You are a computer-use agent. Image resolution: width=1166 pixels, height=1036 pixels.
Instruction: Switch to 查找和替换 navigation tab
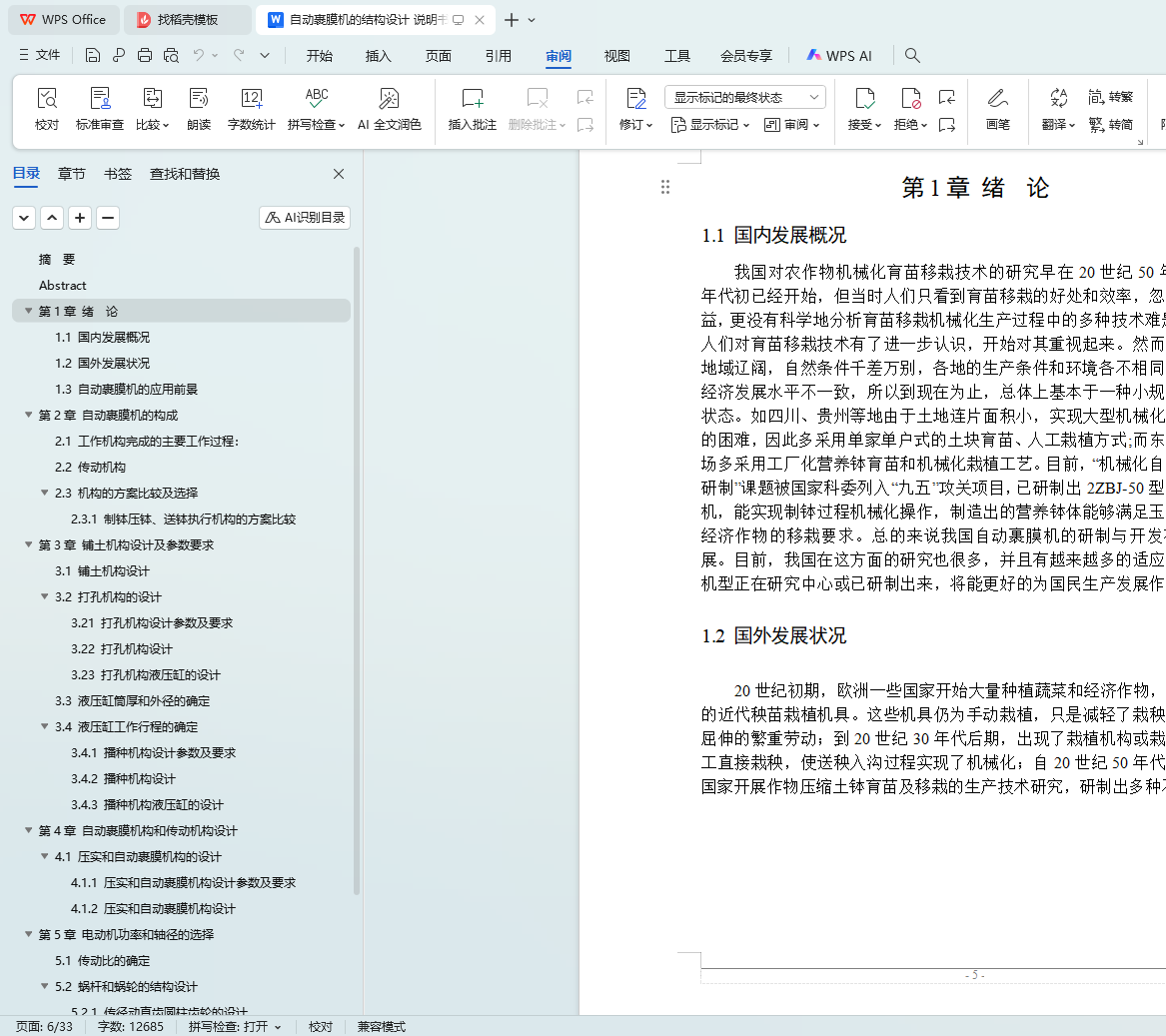coord(185,174)
